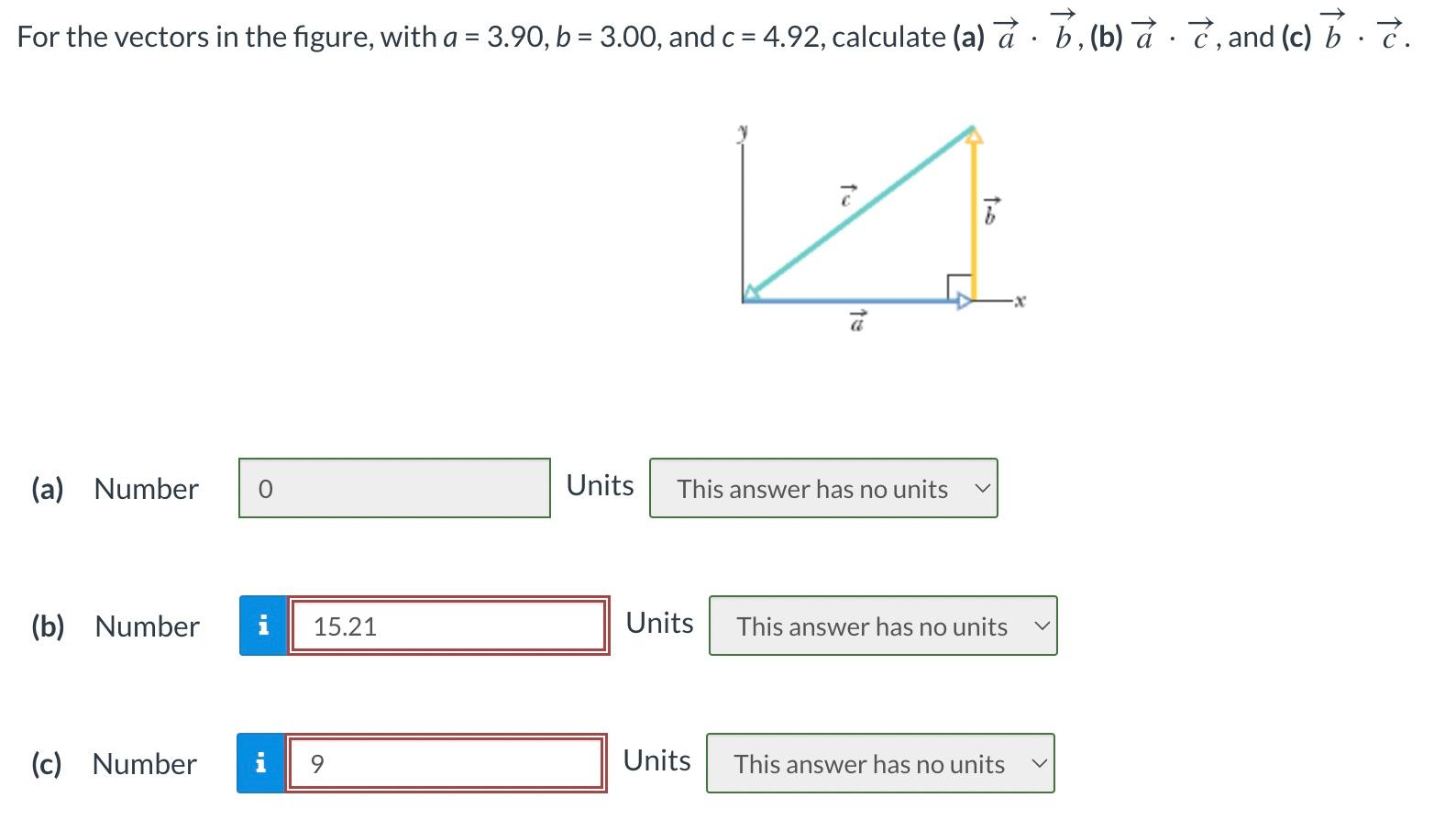Click the y-axis label in the figure
Image resolution: width=1456 pixels, height=831 pixels.
pyautogui.click(x=743, y=131)
